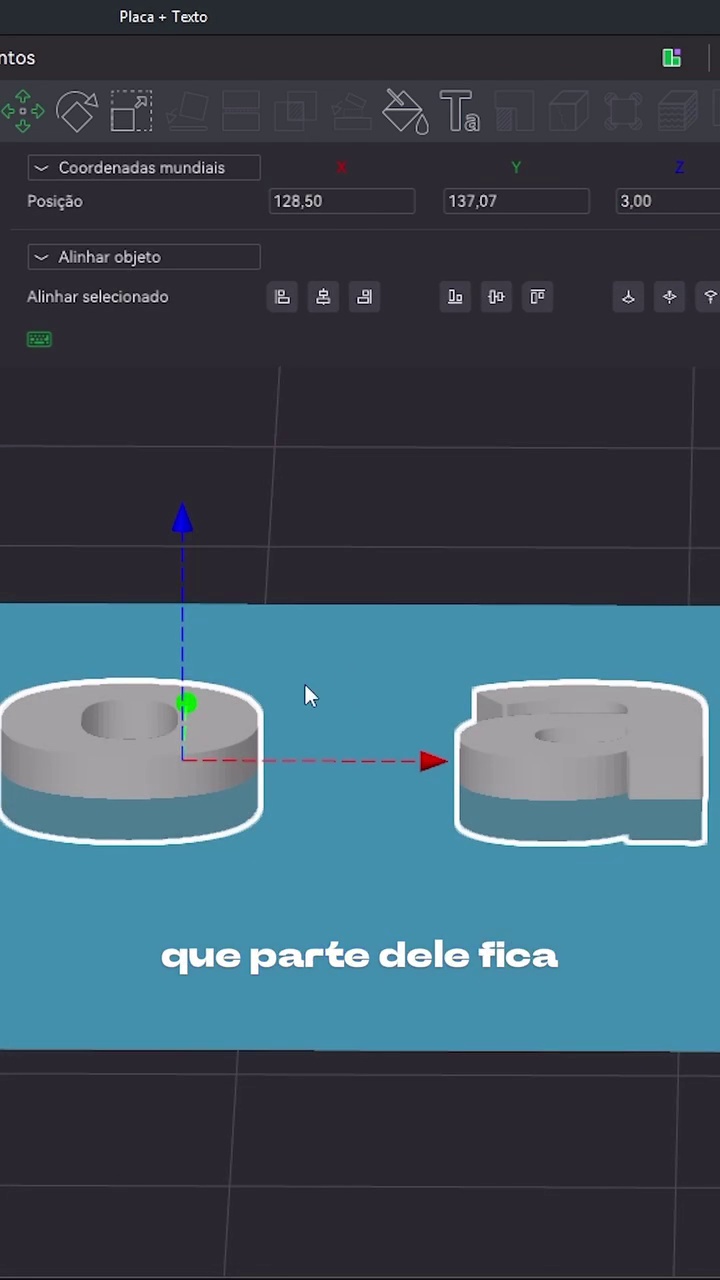Click the Z-axis bottom align icon

628,297
